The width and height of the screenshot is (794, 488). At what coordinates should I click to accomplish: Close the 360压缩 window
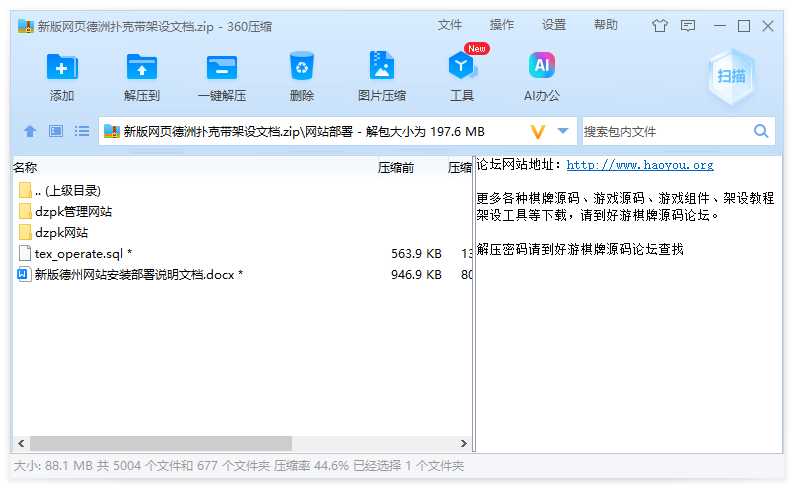tap(768, 25)
